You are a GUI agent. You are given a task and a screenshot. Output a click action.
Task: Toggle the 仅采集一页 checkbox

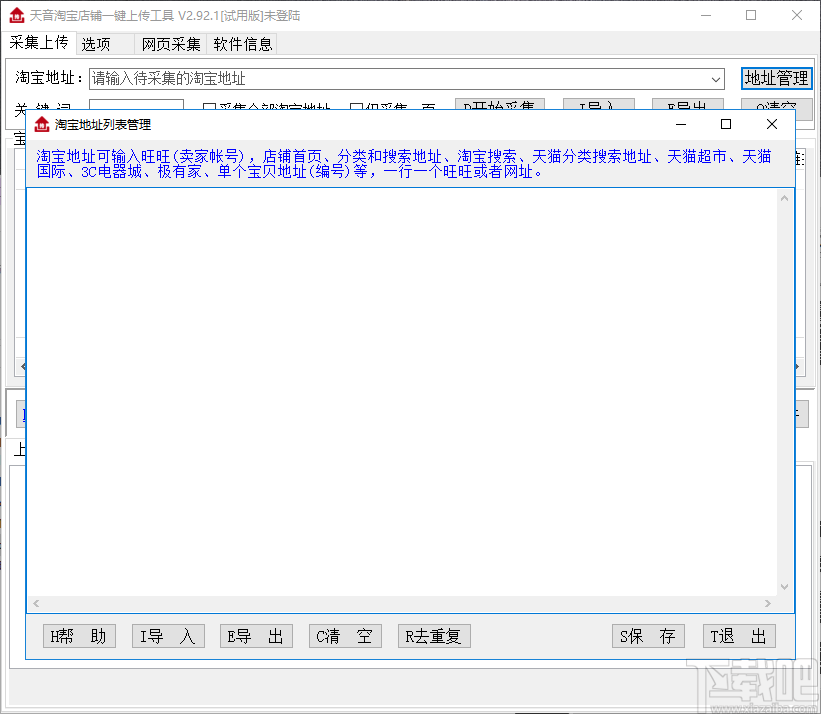pyautogui.click(x=357, y=107)
